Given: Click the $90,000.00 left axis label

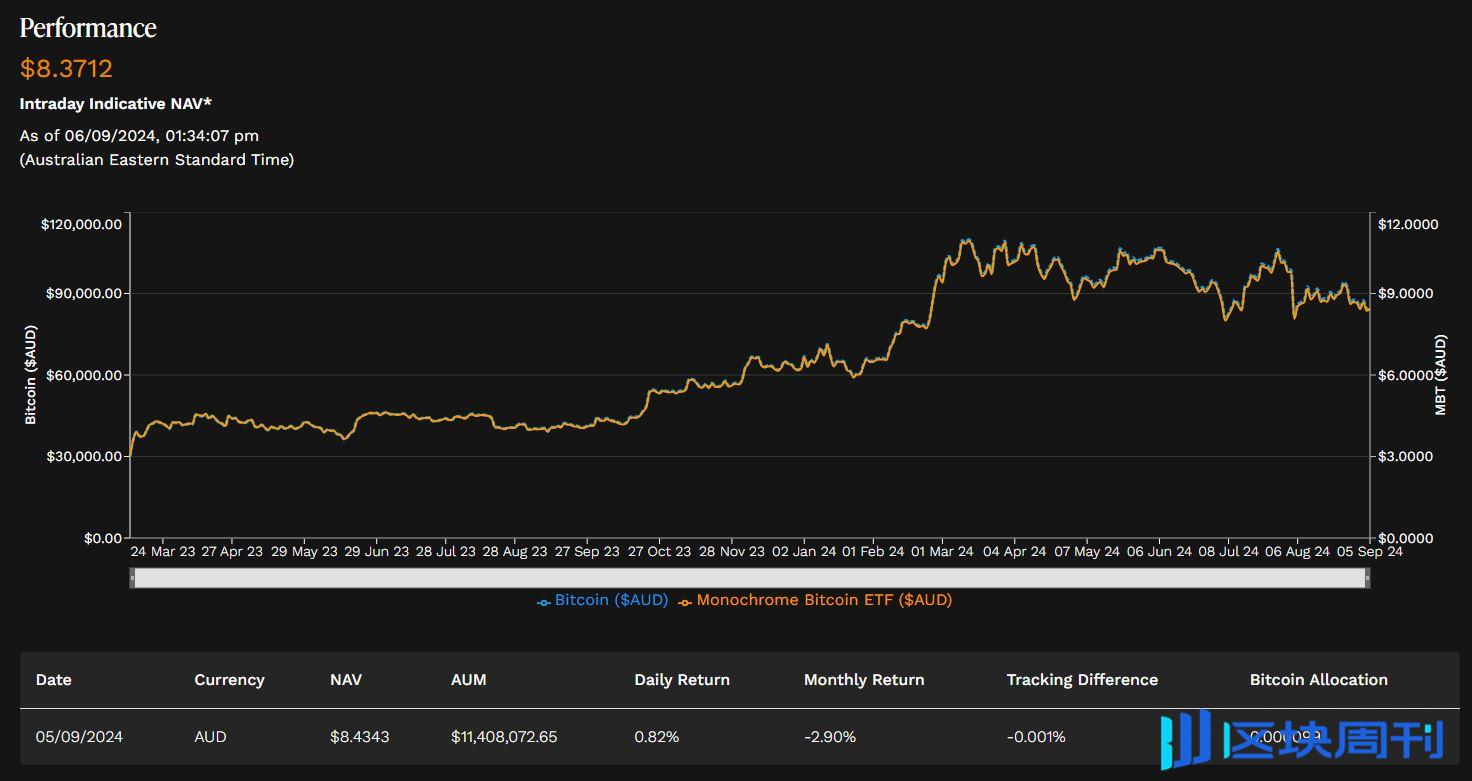Looking at the screenshot, I should pos(85,294).
